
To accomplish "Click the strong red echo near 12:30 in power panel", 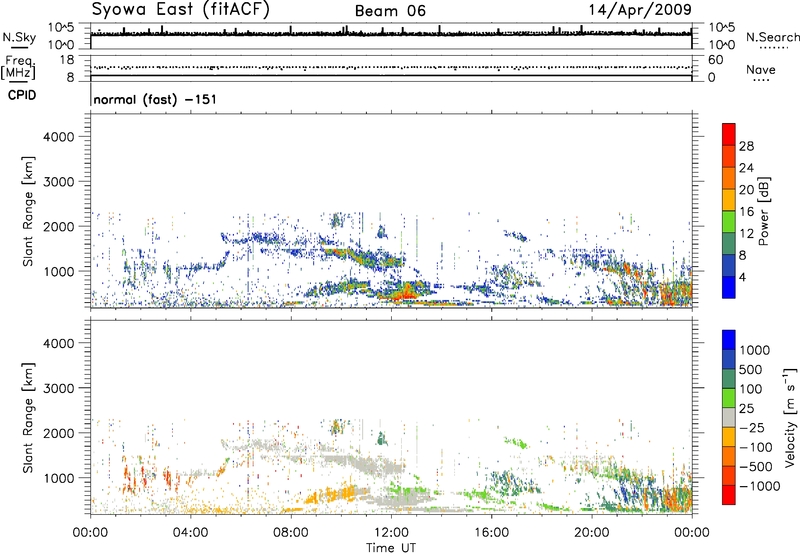I will pos(407,293).
